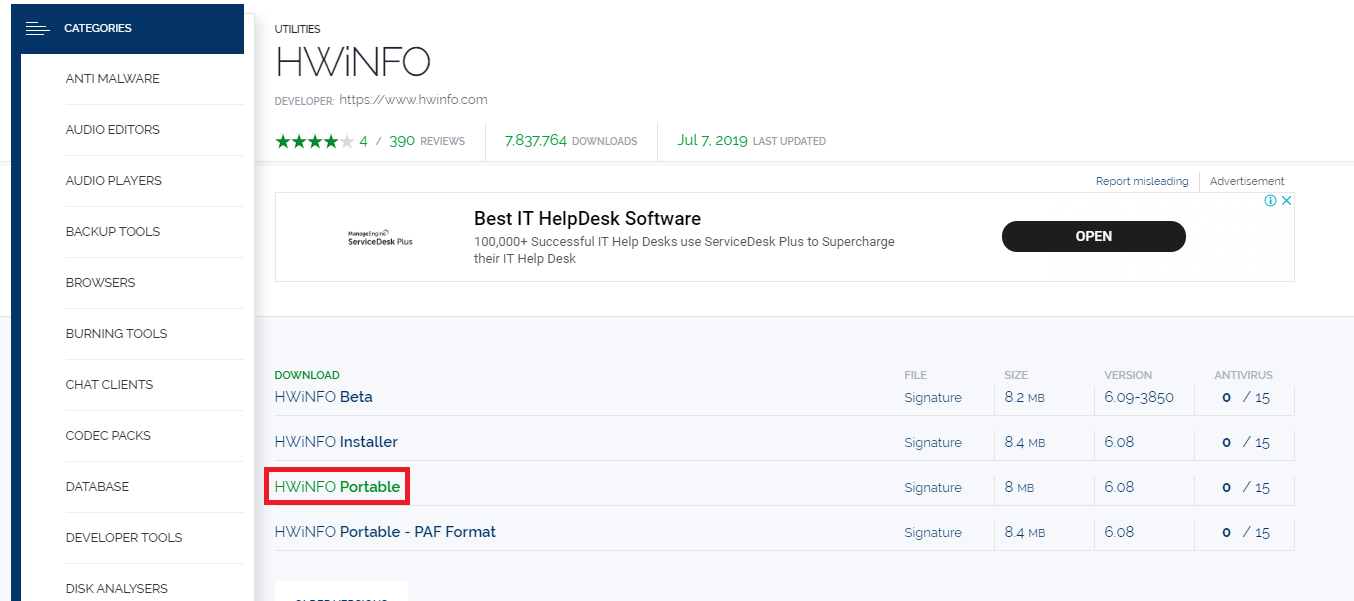Open Signature for HWiNFO Portable
The height and width of the screenshot is (601, 1354).
pos(933,488)
